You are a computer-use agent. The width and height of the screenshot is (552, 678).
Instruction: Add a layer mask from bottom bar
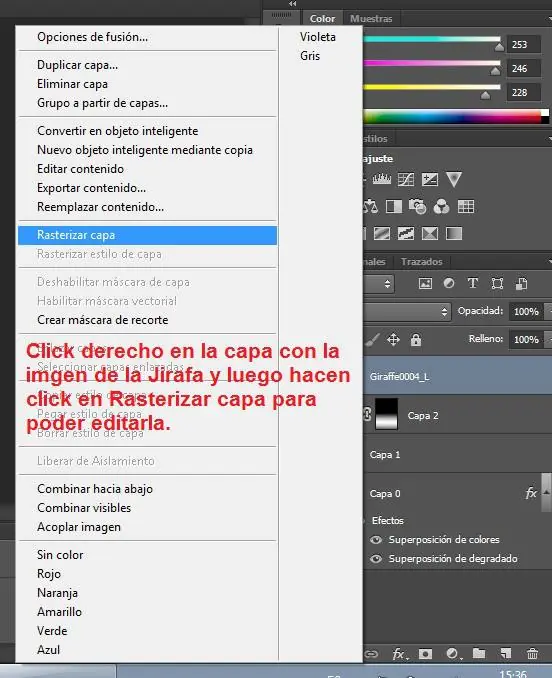[x=425, y=653]
